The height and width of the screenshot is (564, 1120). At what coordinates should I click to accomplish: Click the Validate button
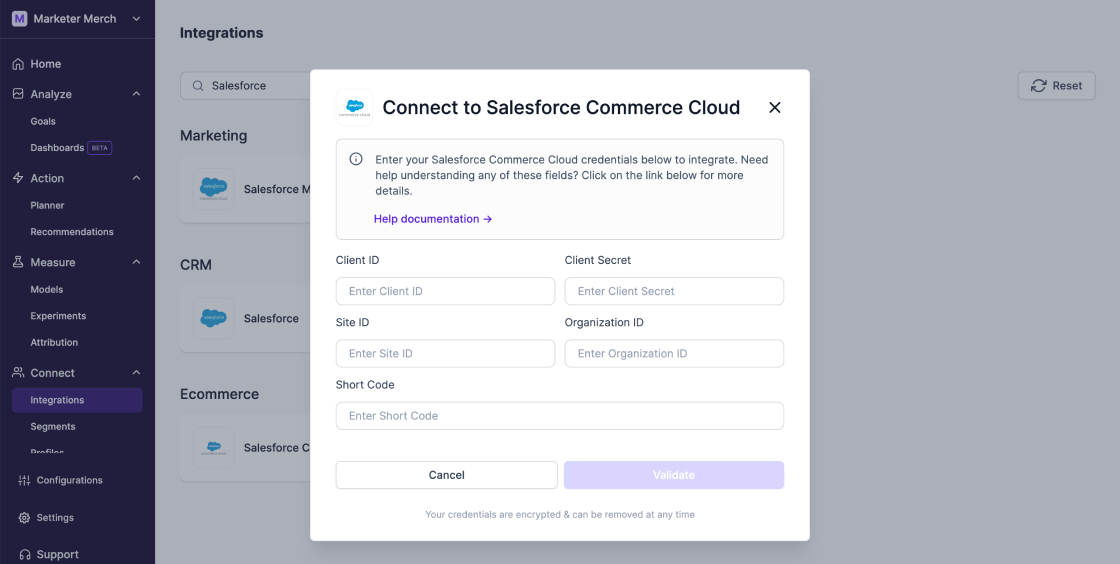[674, 475]
